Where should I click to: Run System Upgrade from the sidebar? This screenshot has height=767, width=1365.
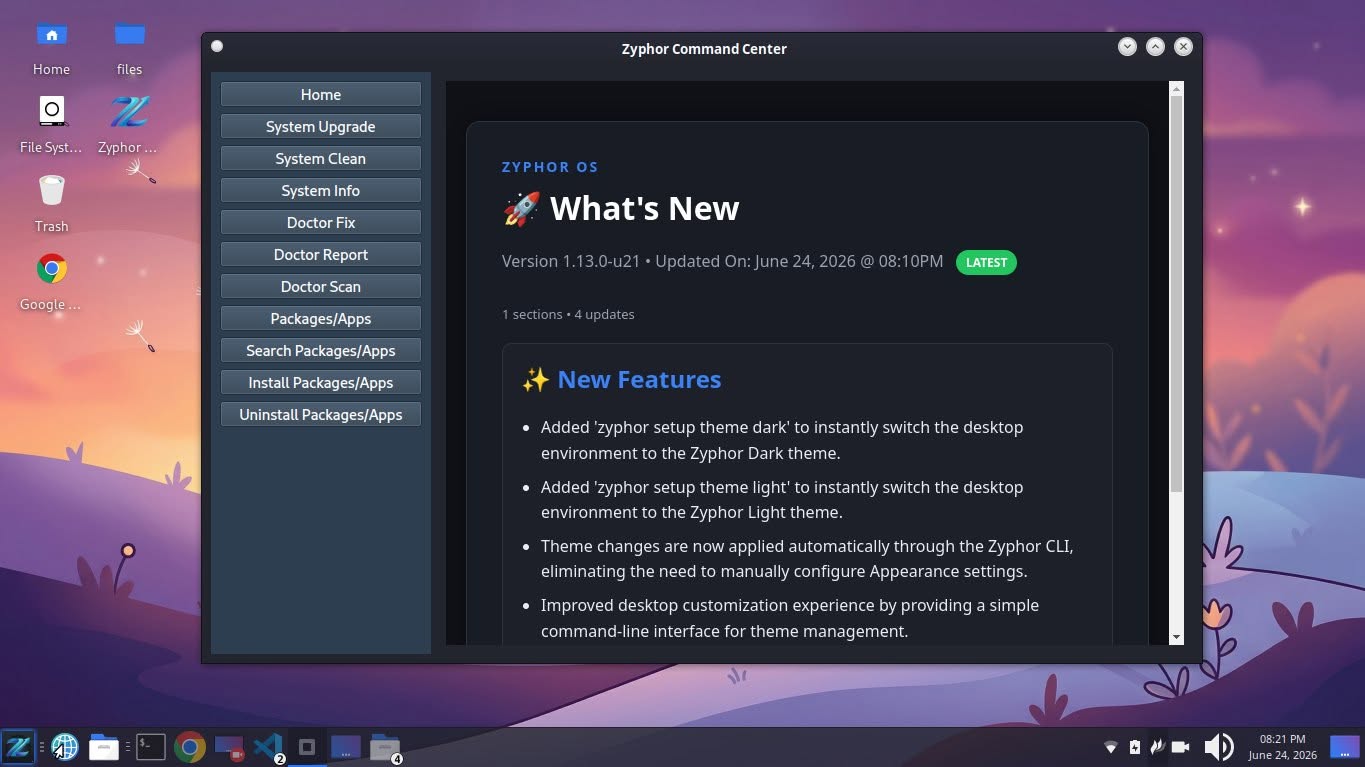321,127
